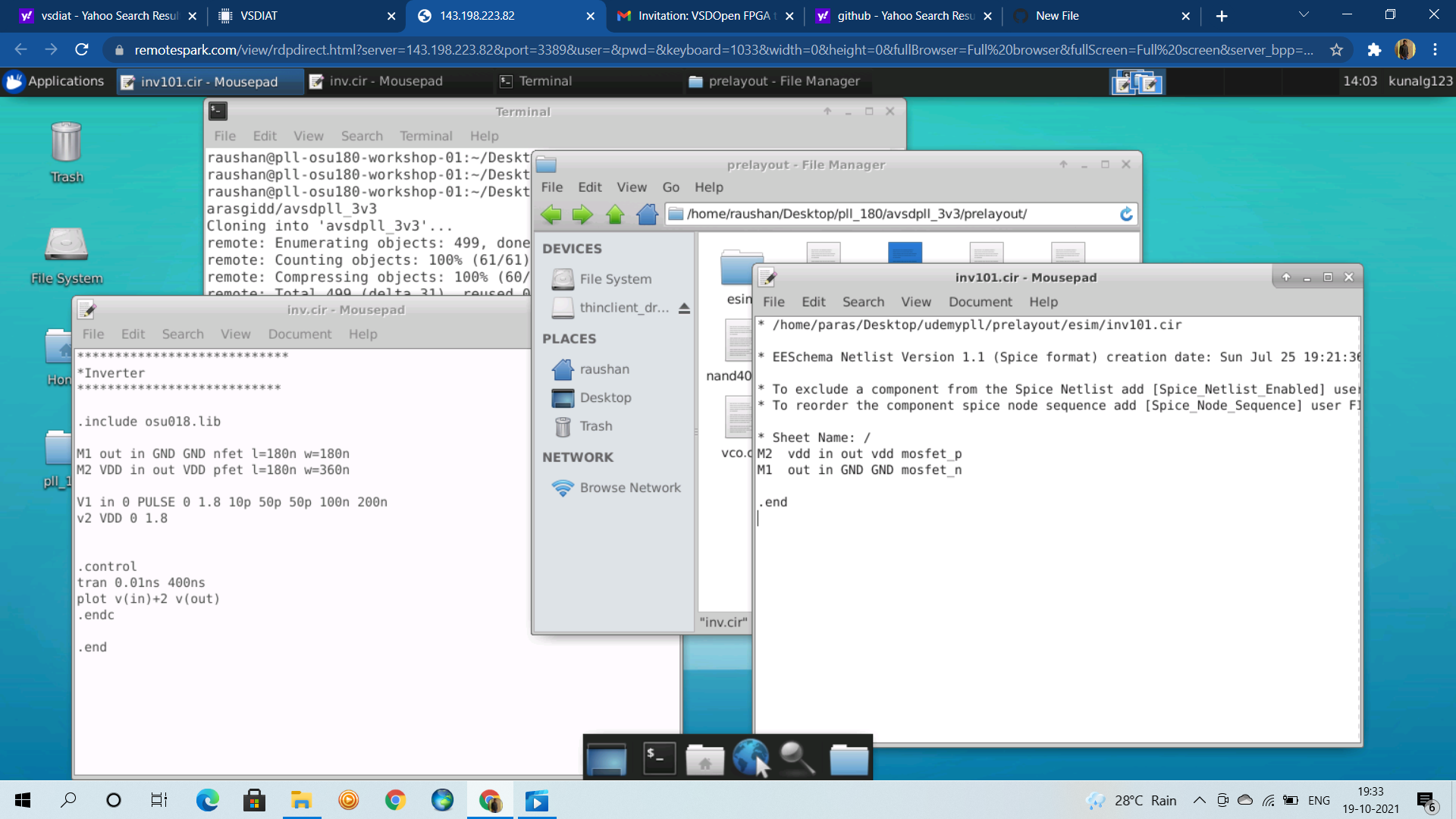Select Trash in Places sidebar

[x=595, y=426]
